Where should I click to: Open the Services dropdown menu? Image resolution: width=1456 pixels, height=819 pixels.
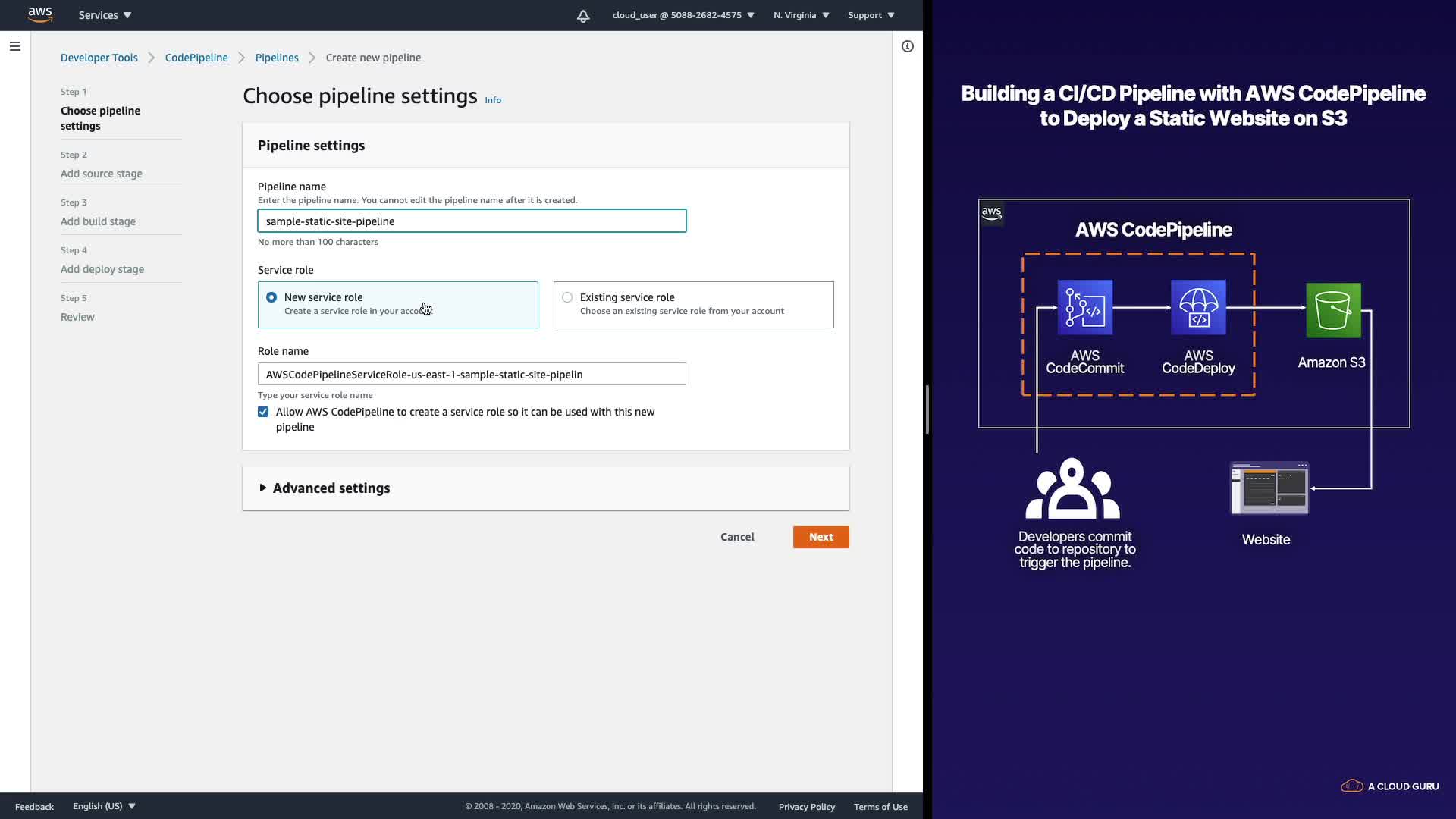pos(105,15)
